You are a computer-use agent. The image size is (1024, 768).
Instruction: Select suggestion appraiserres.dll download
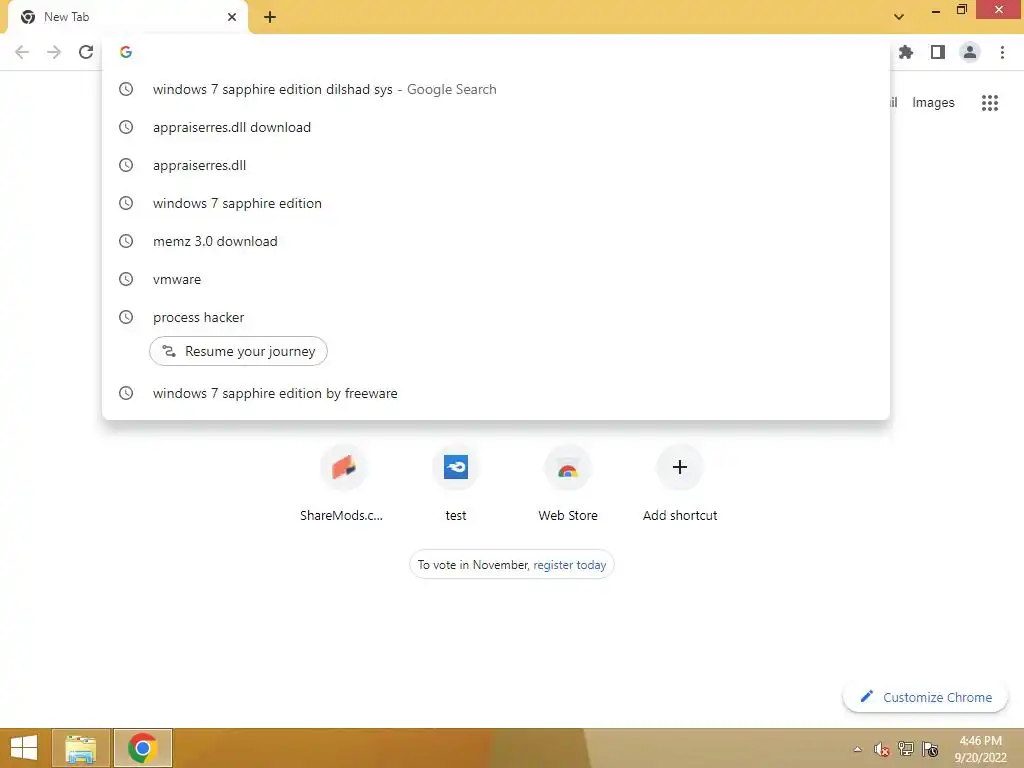pyautogui.click(x=496, y=127)
